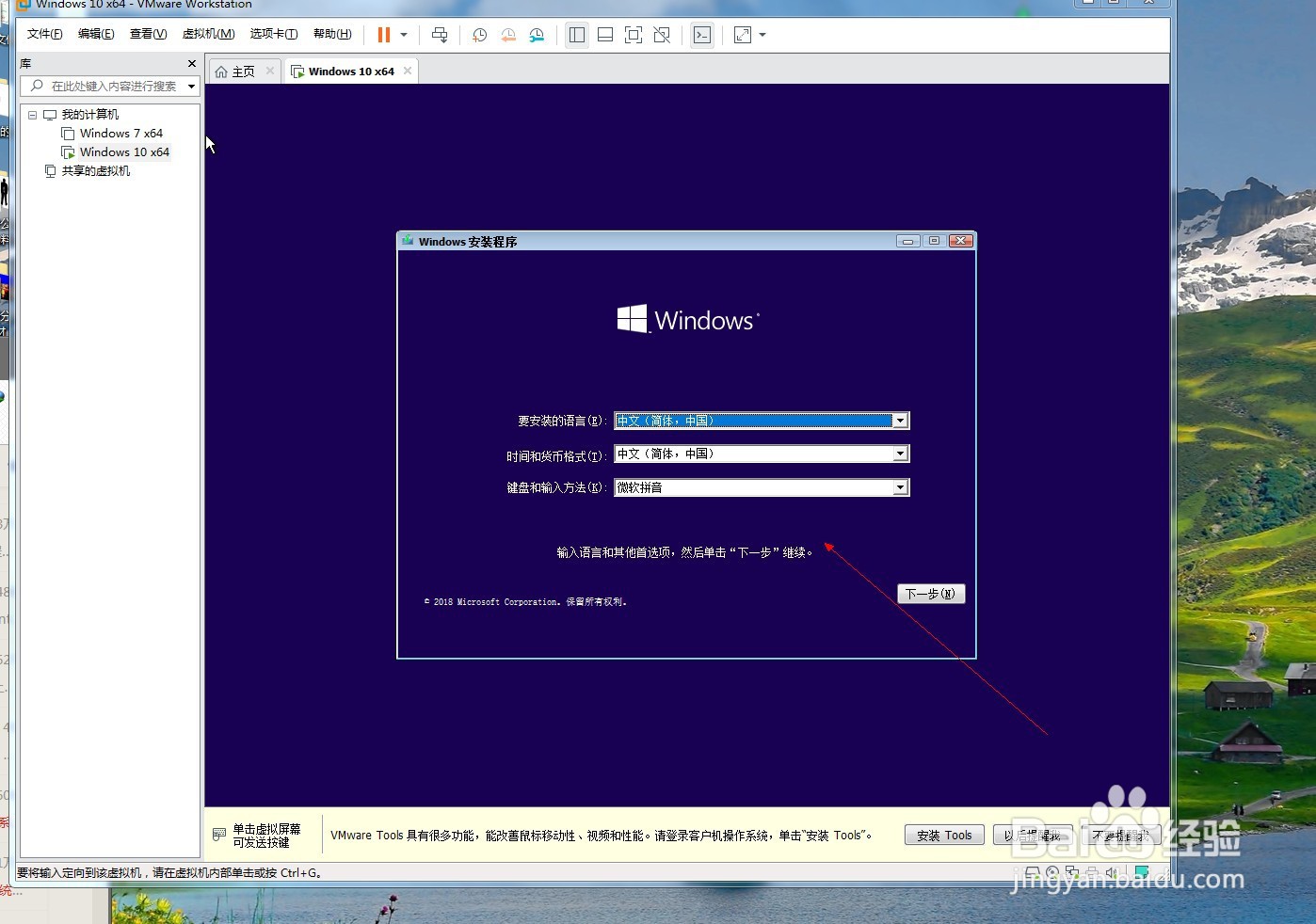
Task: Click the teal message log status icon
Action: pos(1142,872)
